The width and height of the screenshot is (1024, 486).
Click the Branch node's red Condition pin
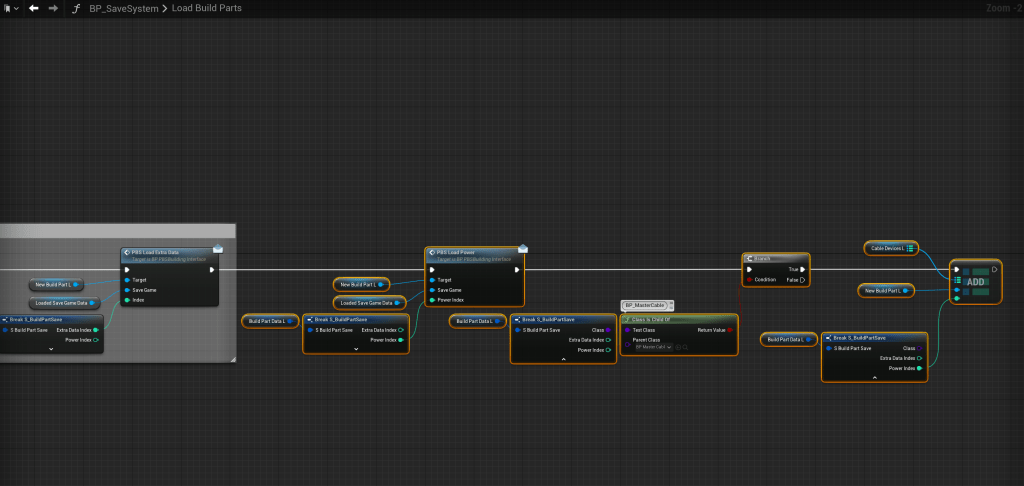(x=749, y=280)
